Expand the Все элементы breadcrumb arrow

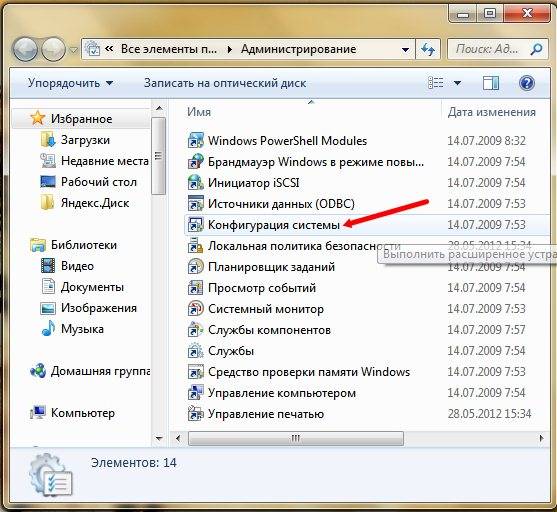pos(230,49)
